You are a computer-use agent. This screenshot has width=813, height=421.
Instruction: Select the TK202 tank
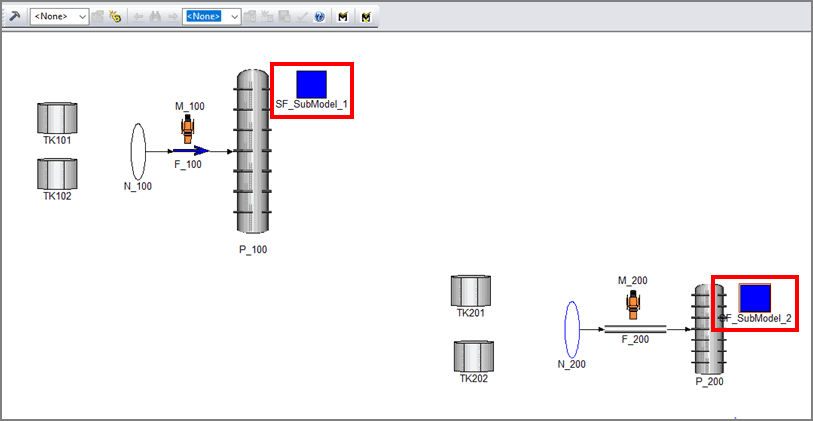[474, 356]
